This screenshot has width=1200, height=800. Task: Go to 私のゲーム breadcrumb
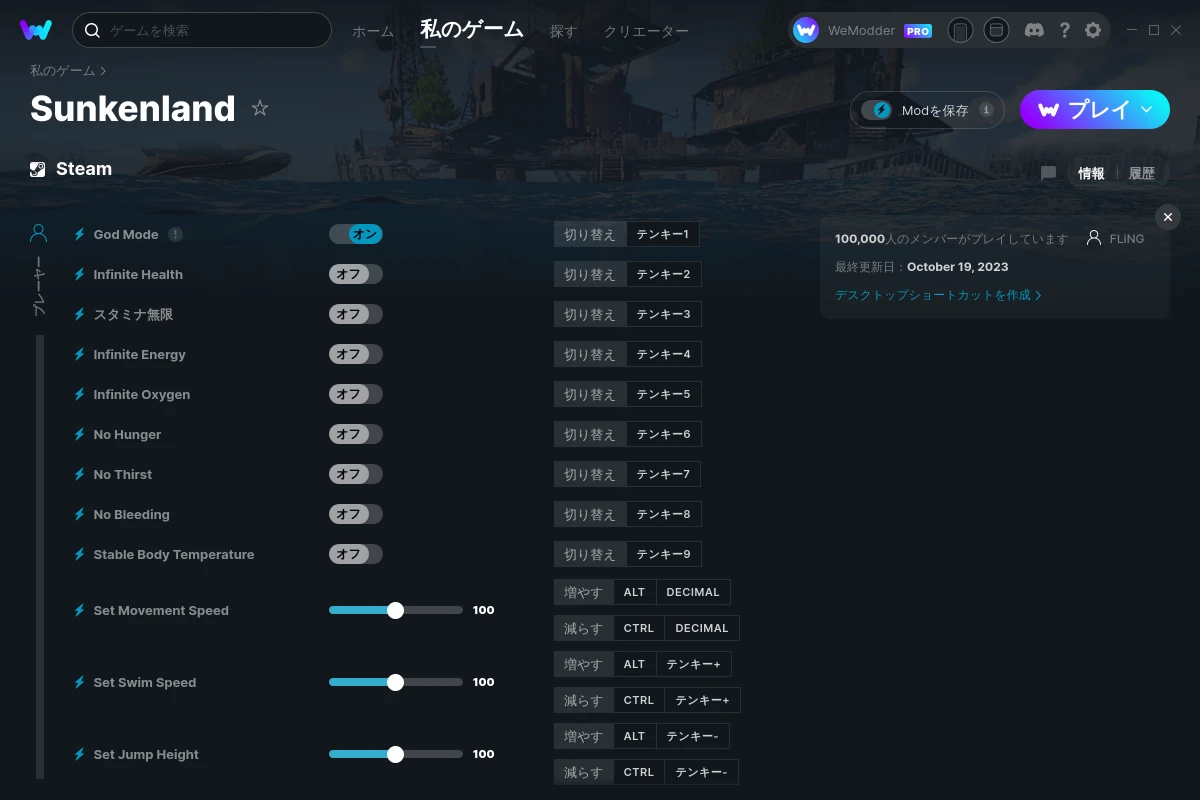[x=63, y=71]
